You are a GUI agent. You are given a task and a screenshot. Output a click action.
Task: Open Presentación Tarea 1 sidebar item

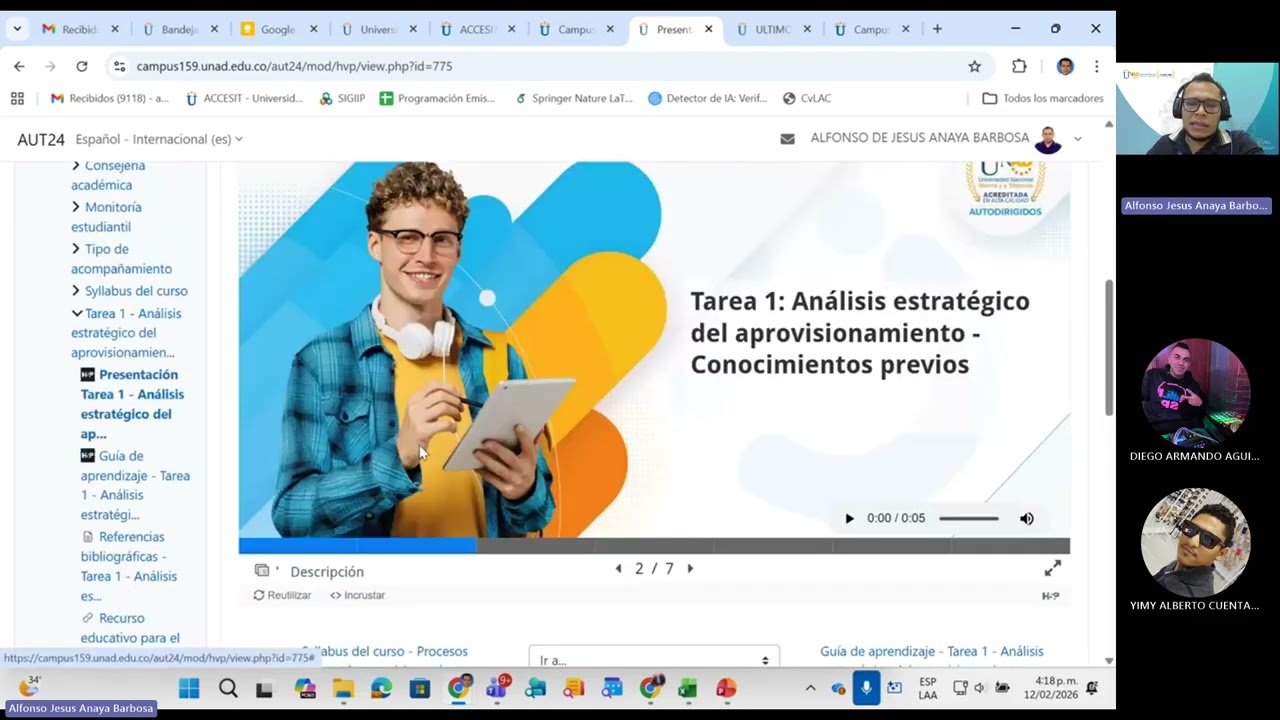(x=132, y=404)
